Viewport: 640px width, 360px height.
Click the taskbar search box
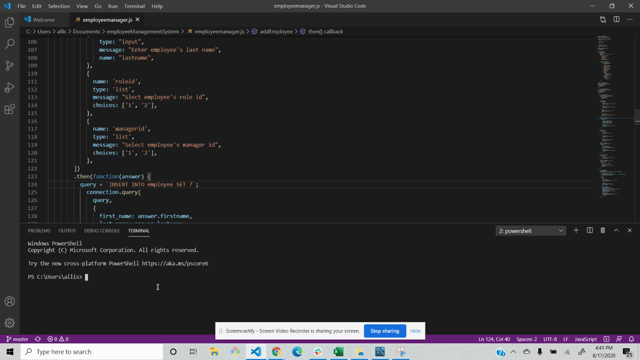[92, 351]
